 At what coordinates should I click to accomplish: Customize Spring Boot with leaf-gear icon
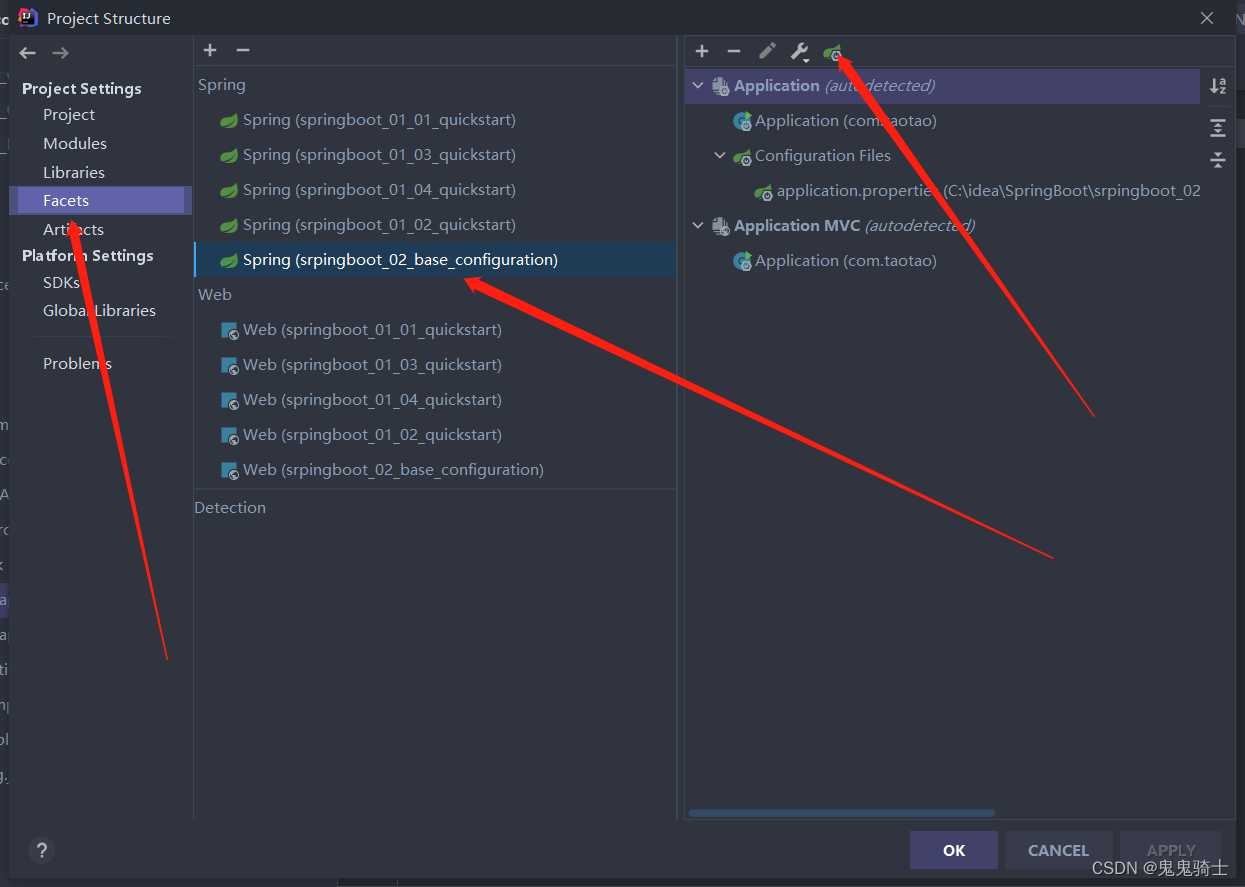(x=832, y=52)
